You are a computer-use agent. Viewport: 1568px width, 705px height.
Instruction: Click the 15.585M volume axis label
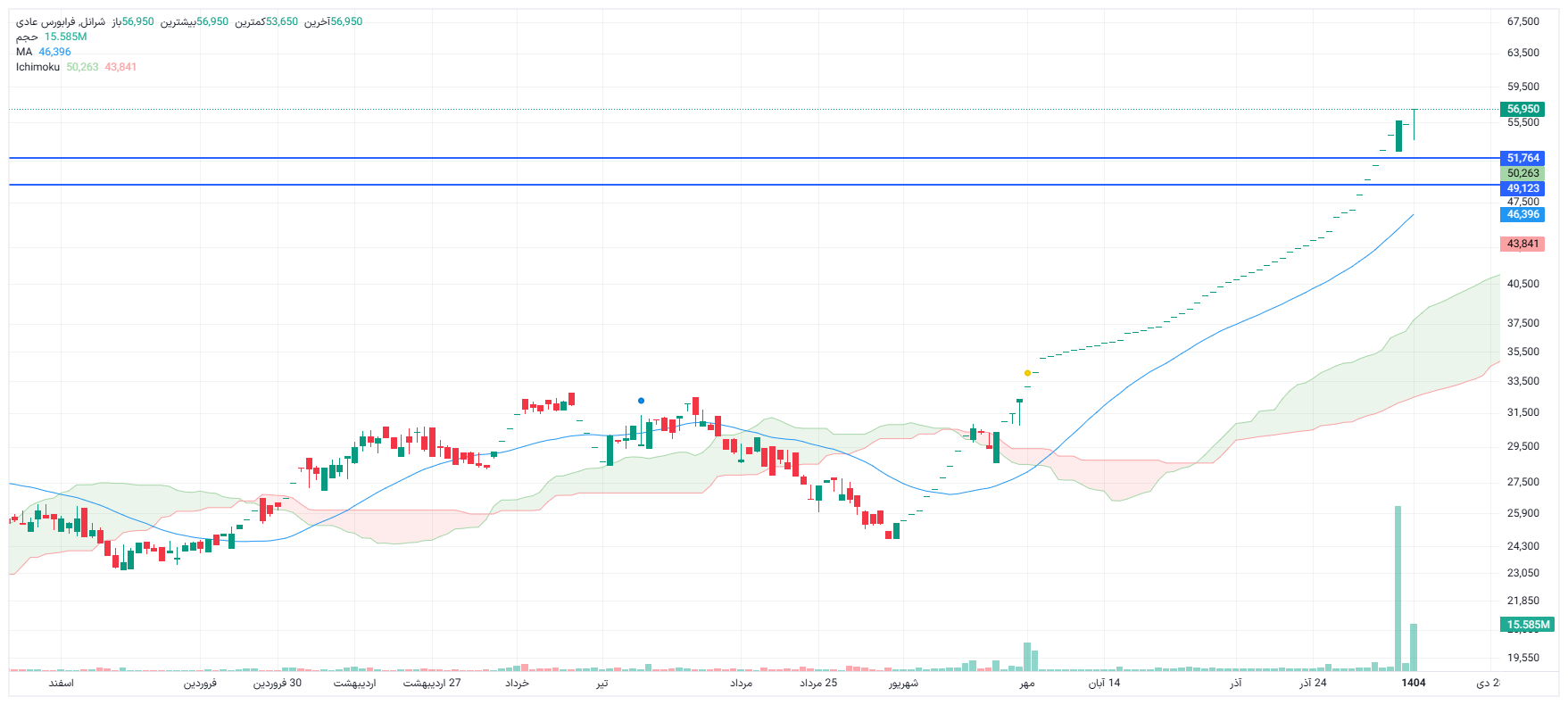tap(1527, 625)
